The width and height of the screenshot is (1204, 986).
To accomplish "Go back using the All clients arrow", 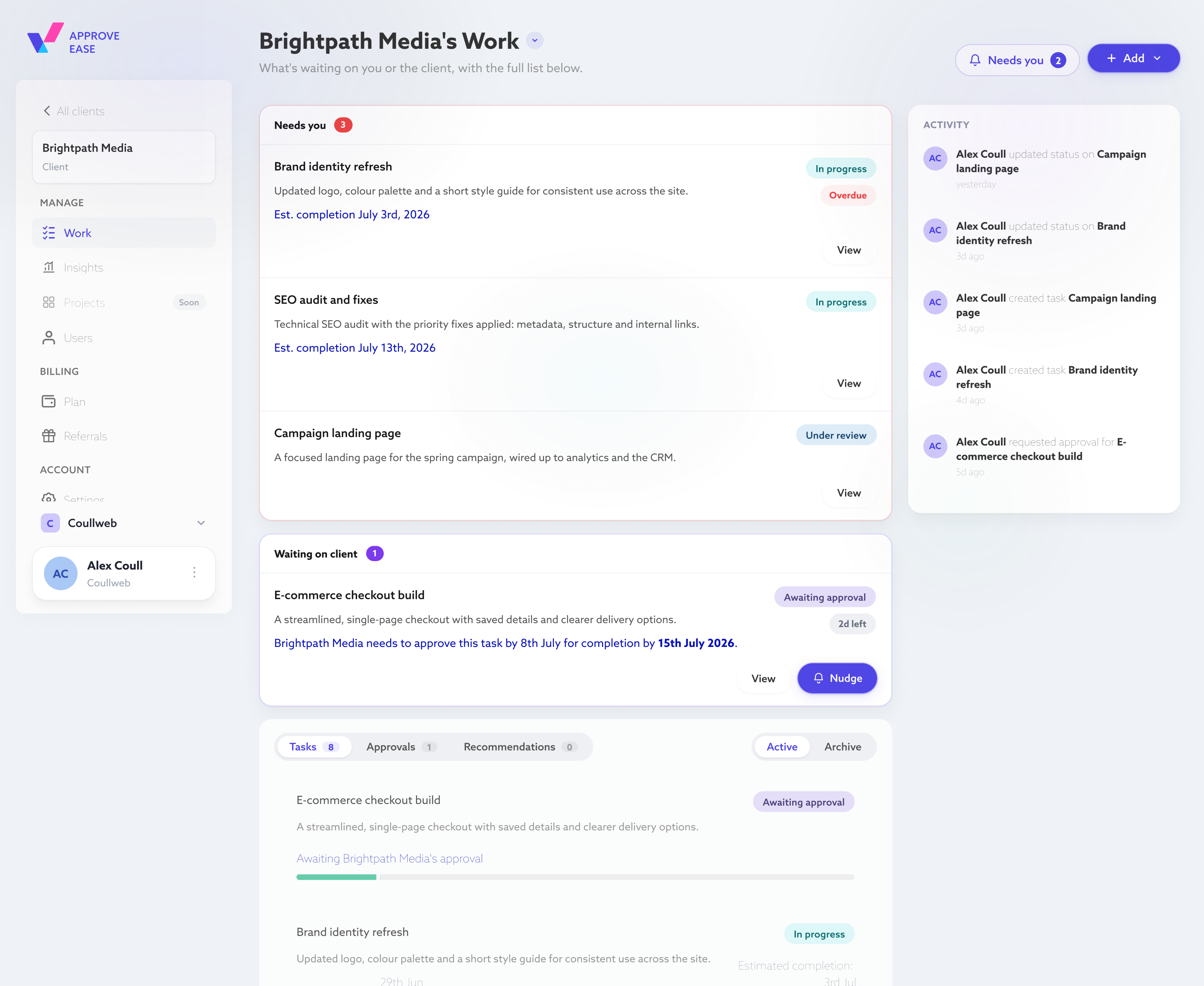I will pos(47,111).
